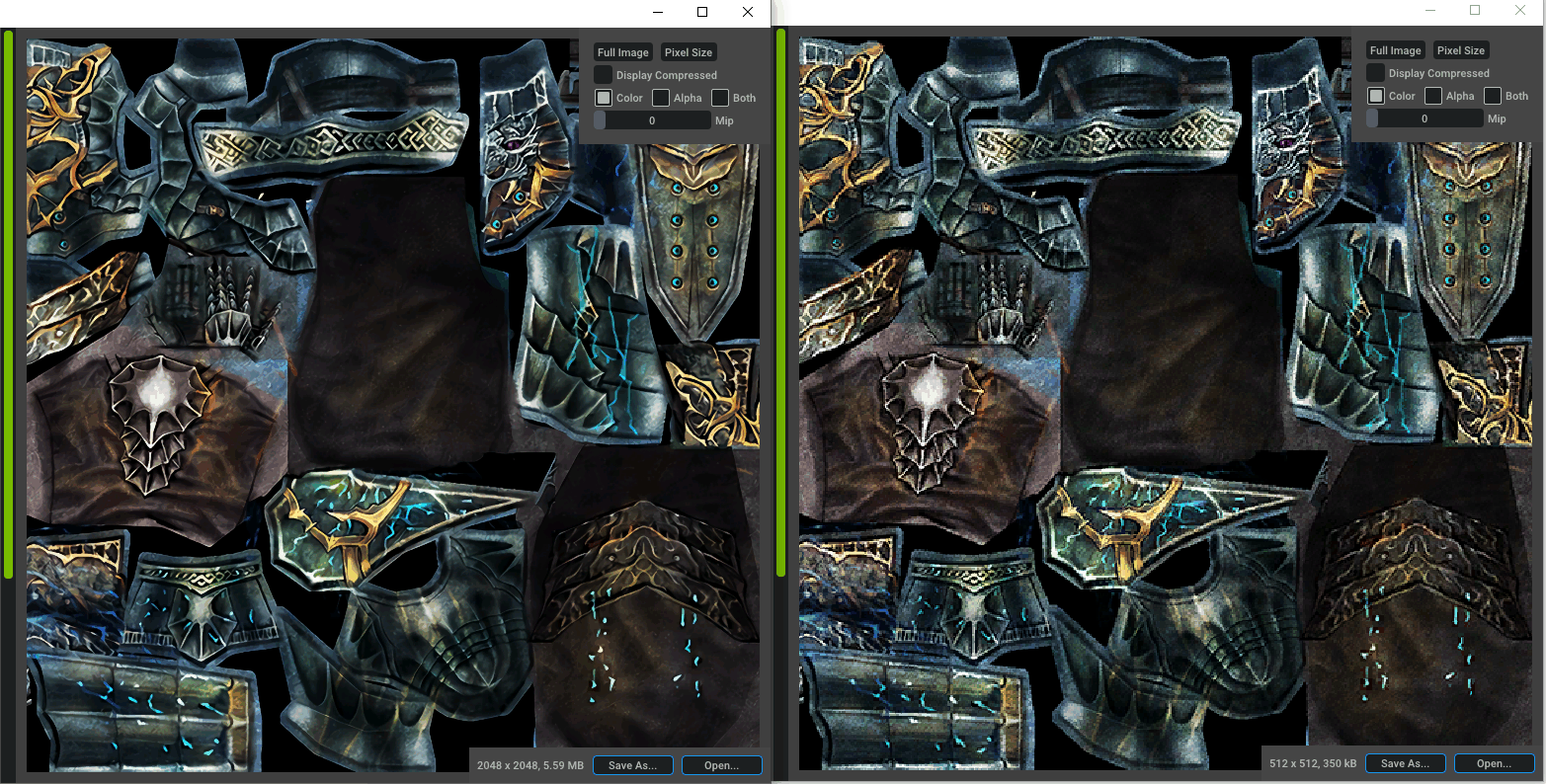Select Both radio option in right window
The height and width of the screenshot is (784, 1546).
point(1493,96)
